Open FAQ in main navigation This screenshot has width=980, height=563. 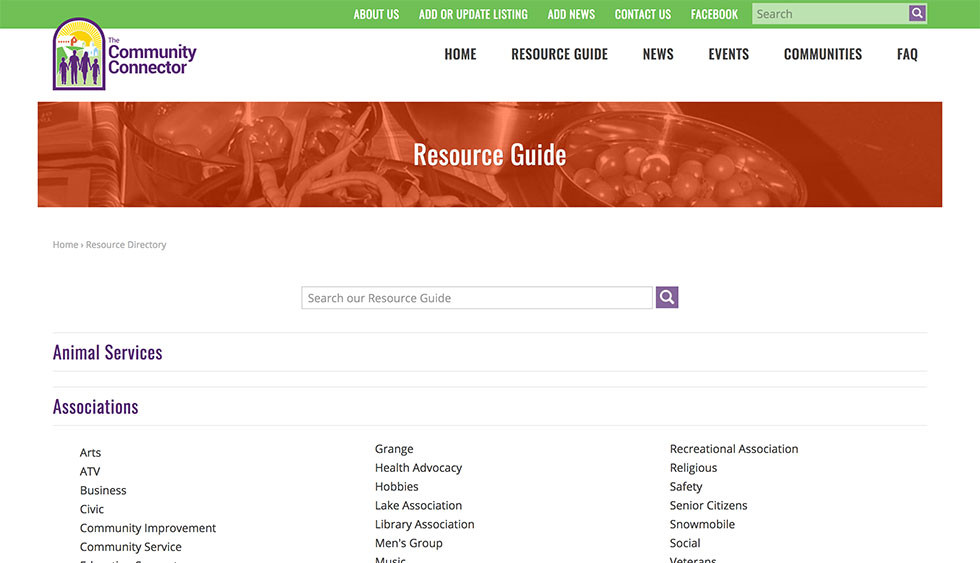[x=908, y=54]
